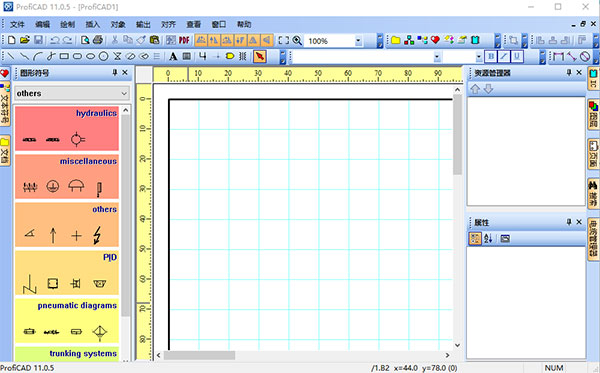Open the 100% zoom level dropdown
The image size is (600, 373).
[x=358, y=41]
